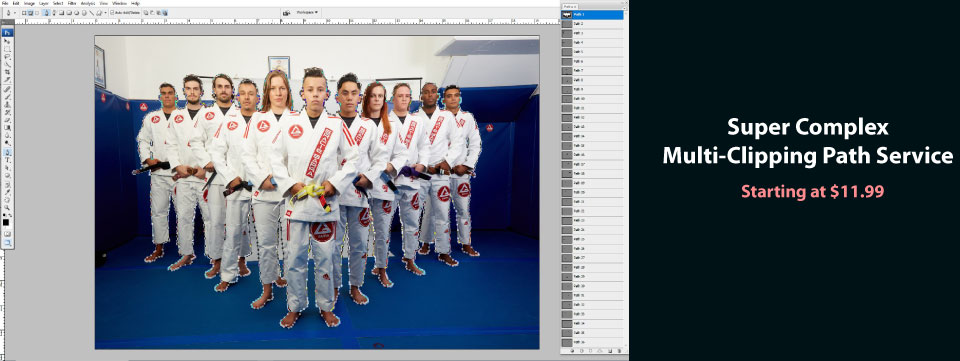Image resolution: width=960 pixels, height=361 pixels.
Task: Open the Pen tool preset picker dropdown
Action: 15,12
